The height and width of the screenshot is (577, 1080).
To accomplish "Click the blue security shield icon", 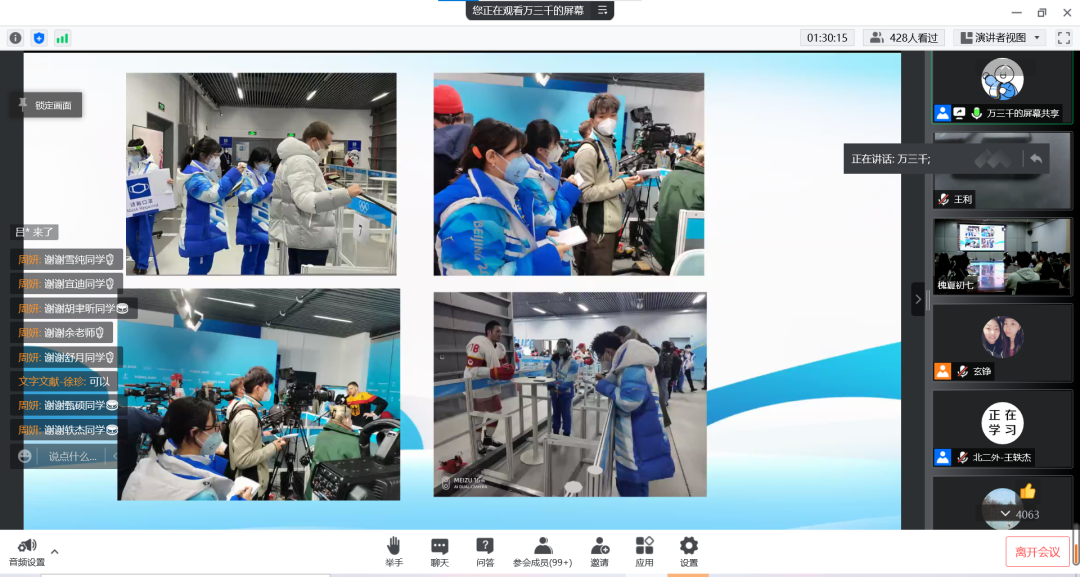I will 39,38.
